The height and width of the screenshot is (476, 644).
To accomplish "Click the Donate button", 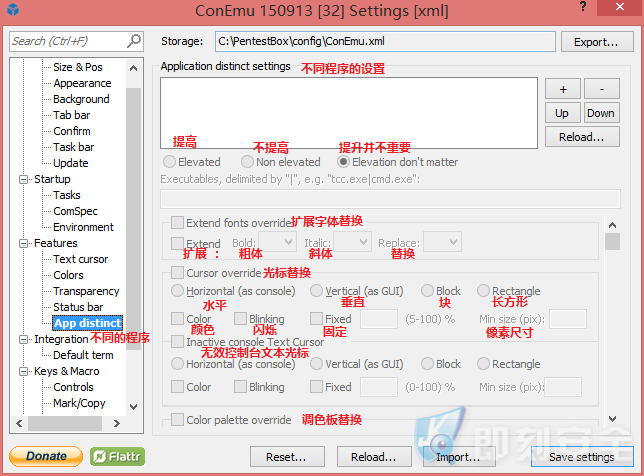I will (x=46, y=456).
